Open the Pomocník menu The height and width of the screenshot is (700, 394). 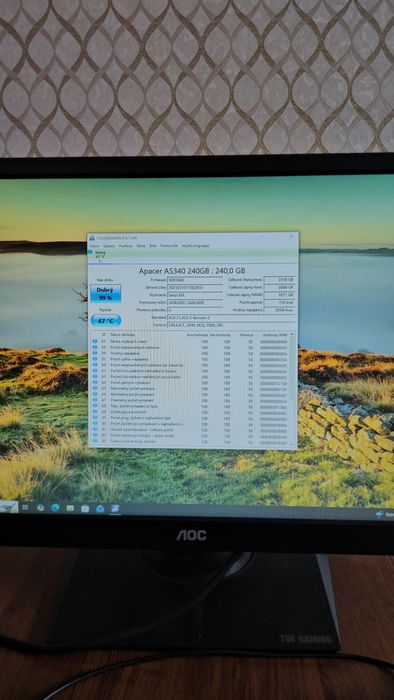pos(169,246)
